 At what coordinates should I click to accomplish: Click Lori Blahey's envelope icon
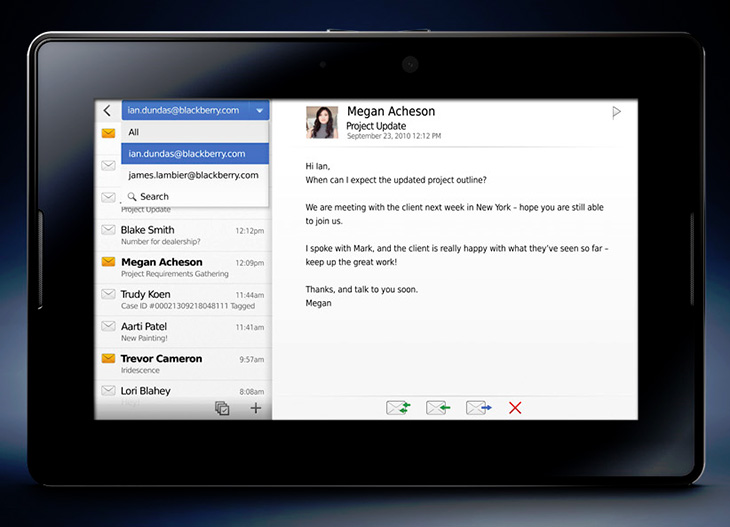click(x=108, y=390)
